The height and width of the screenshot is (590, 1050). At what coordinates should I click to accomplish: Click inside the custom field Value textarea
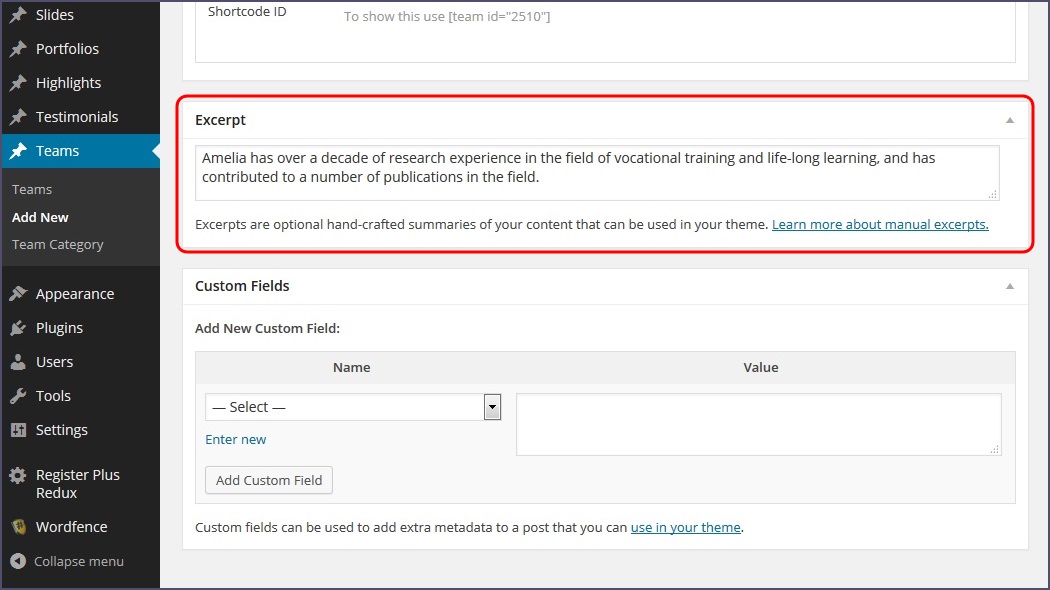(x=758, y=424)
